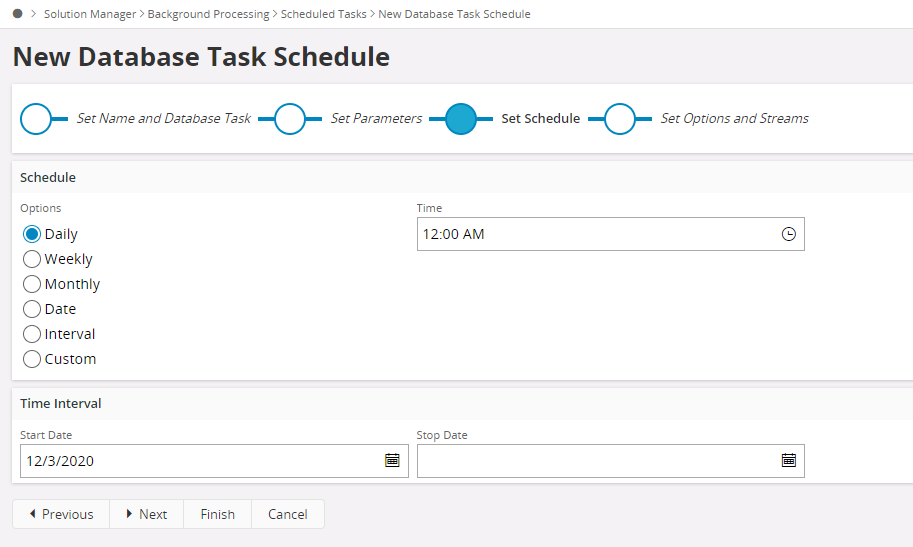Select the Monthly schedule option
Viewport: 913px width, 547px height.
pos(32,284)
